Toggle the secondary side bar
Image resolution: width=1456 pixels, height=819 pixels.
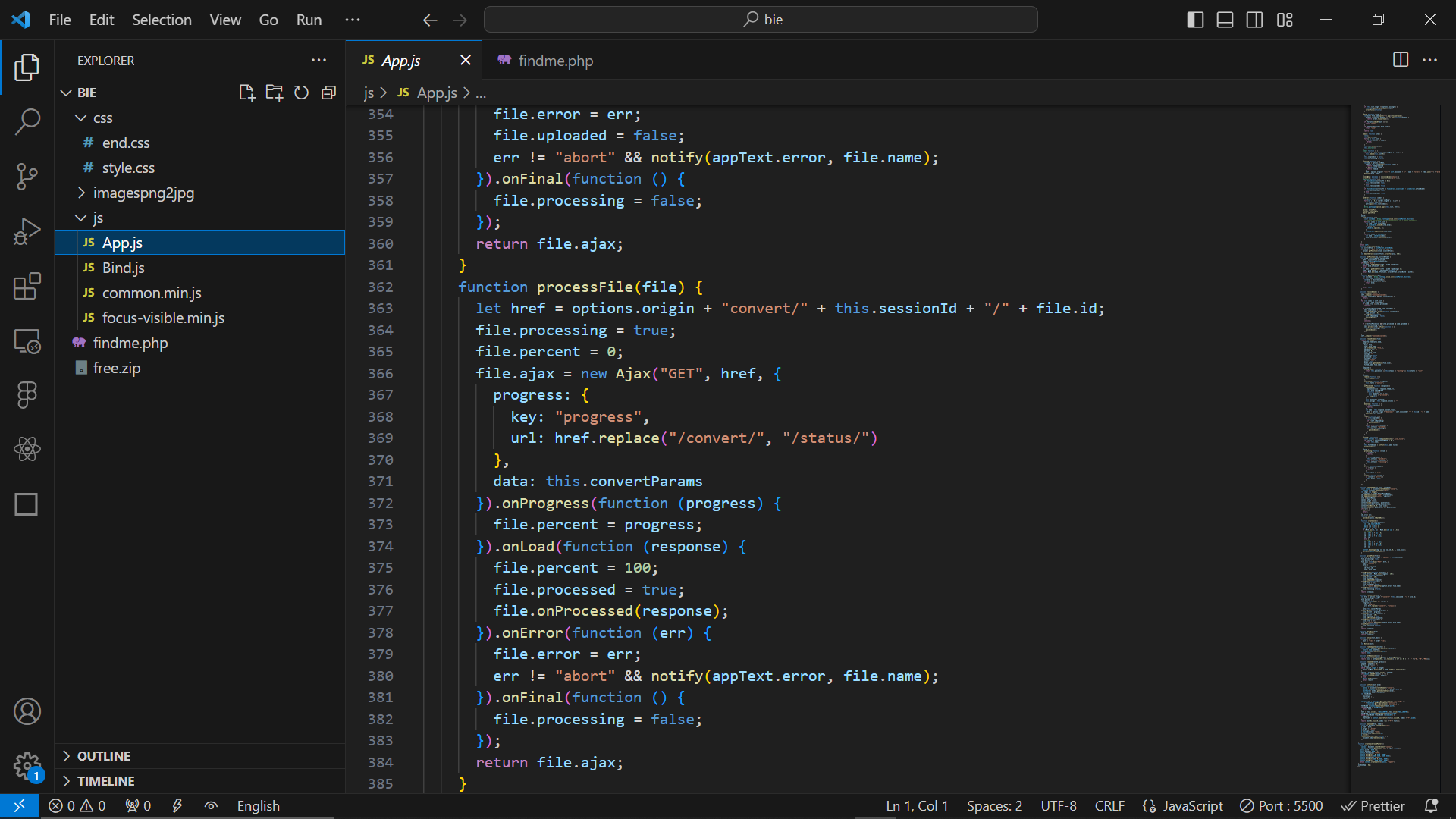1254,20
